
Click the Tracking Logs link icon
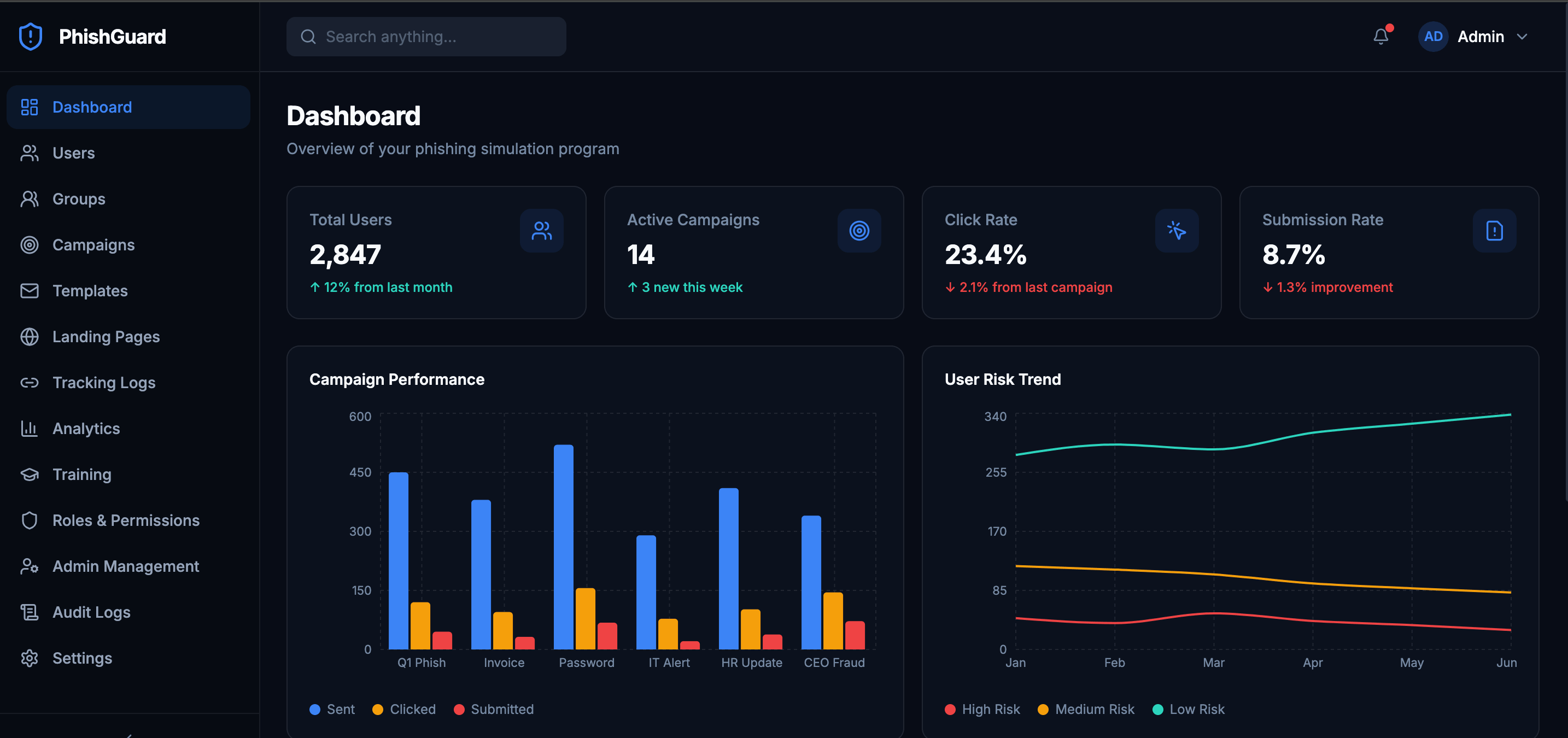click(29, 383)
